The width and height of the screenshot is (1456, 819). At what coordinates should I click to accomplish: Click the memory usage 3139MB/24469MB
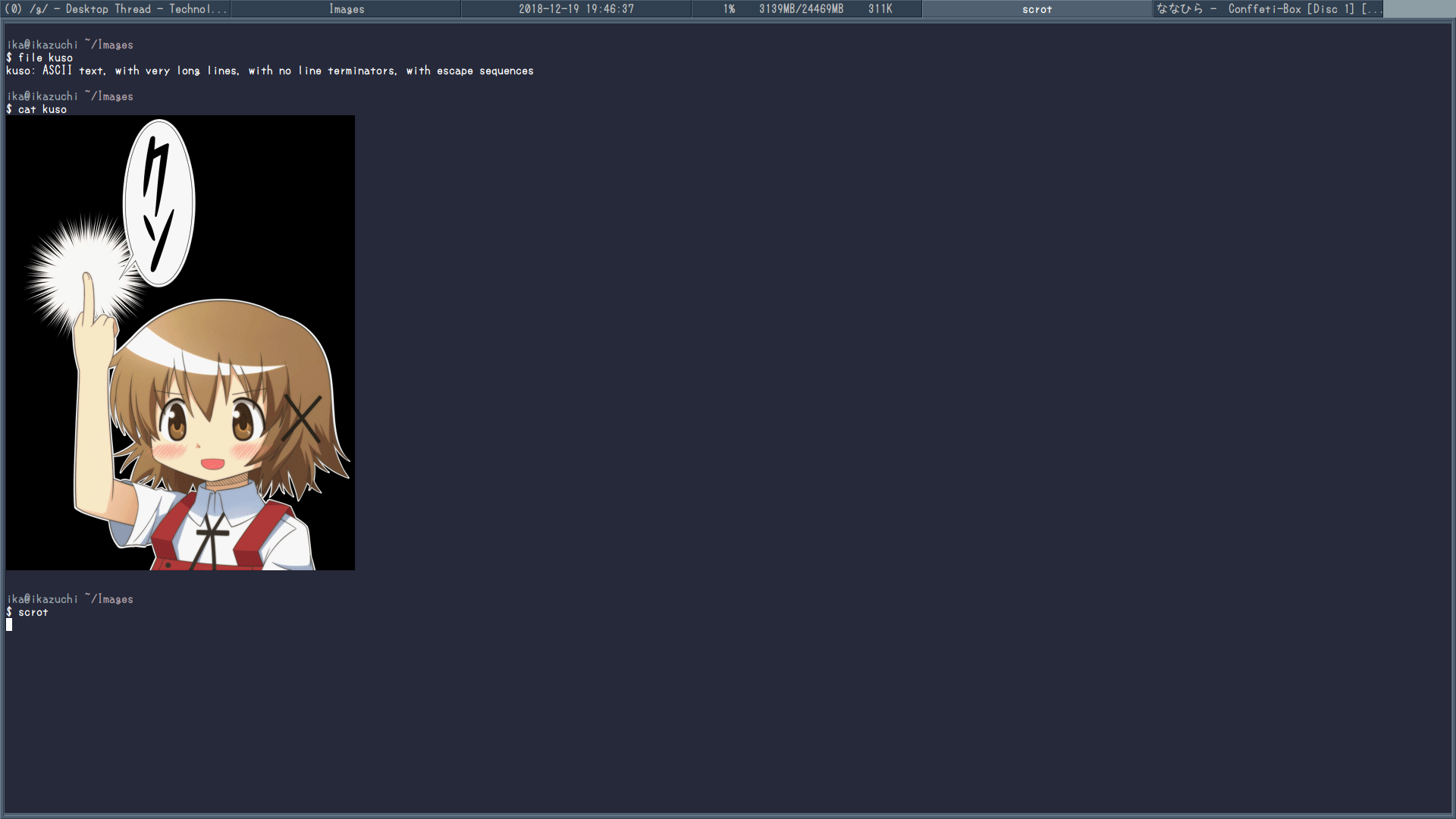point(801,9)
